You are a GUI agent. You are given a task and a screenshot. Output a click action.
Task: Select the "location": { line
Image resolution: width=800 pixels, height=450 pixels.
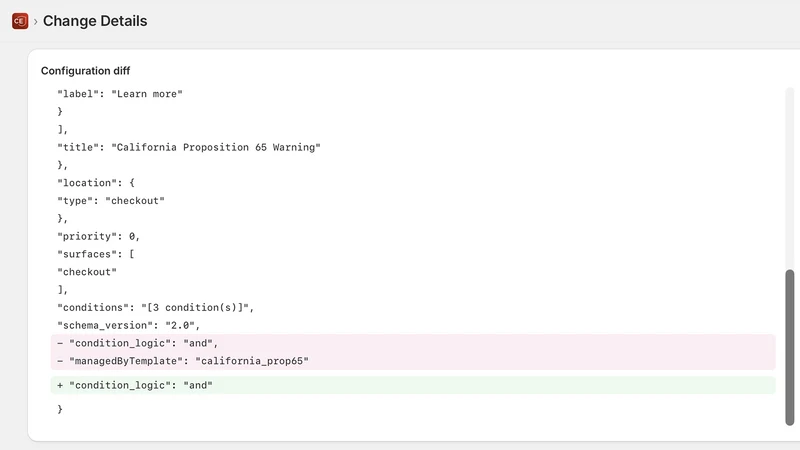pos(96,183)
